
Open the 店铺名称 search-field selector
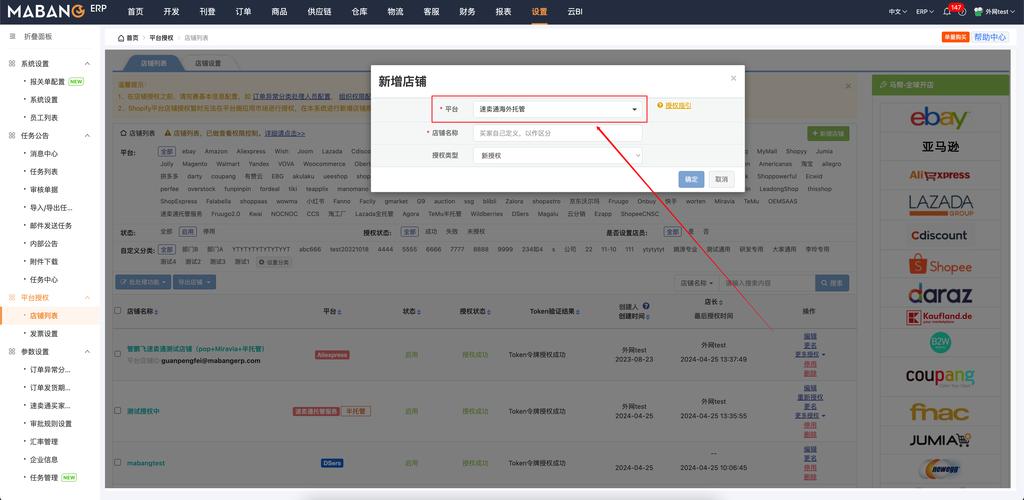coord(696,283)
